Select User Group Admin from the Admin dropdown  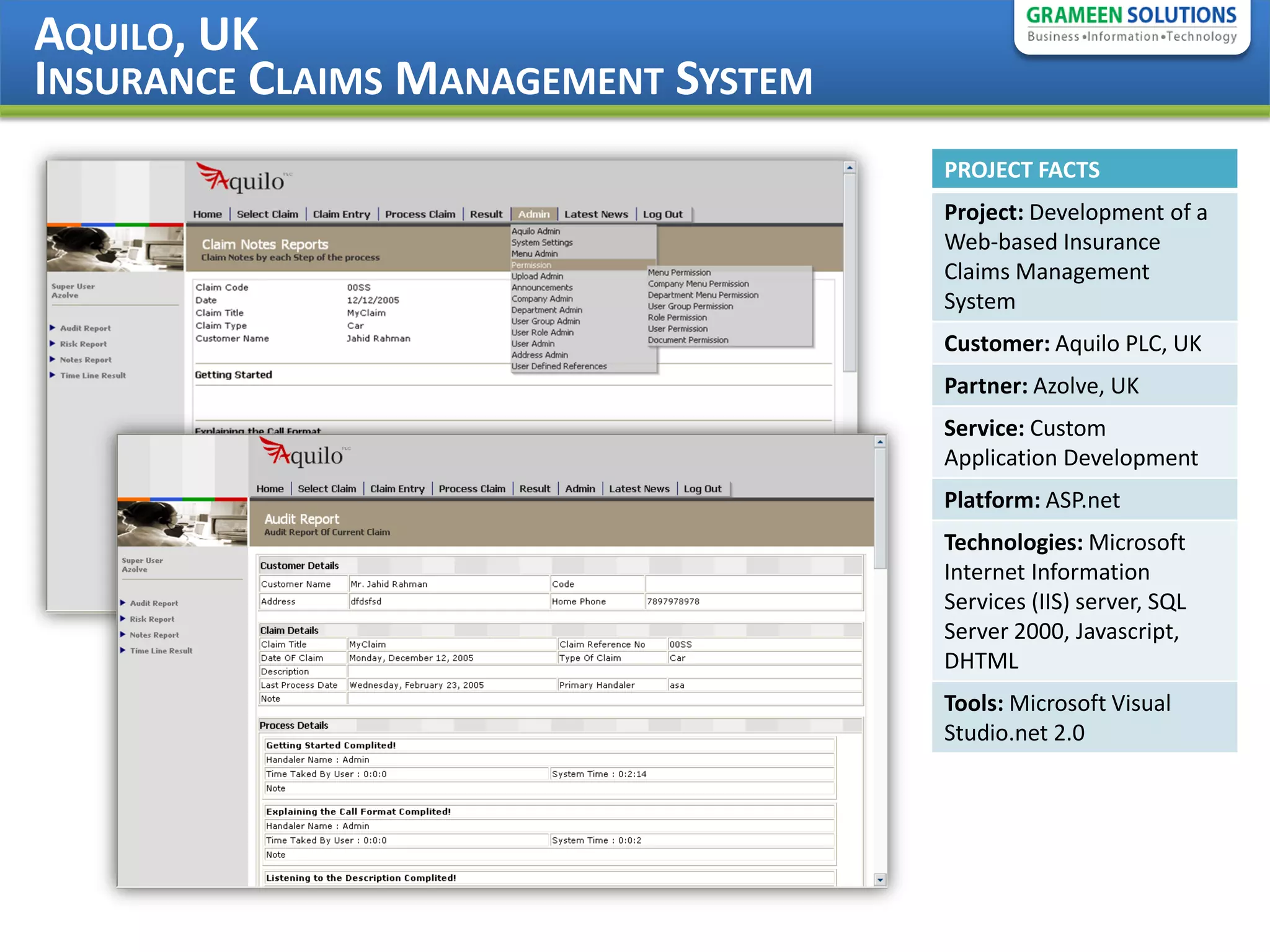click(x=546, y=321)
